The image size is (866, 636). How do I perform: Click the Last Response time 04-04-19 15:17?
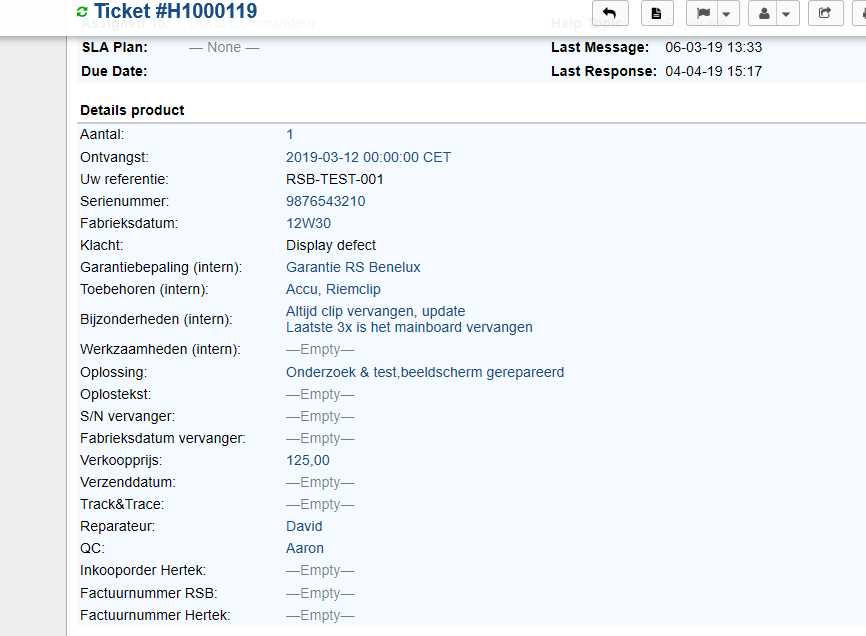pyautogui.click(x=714, y=72)
